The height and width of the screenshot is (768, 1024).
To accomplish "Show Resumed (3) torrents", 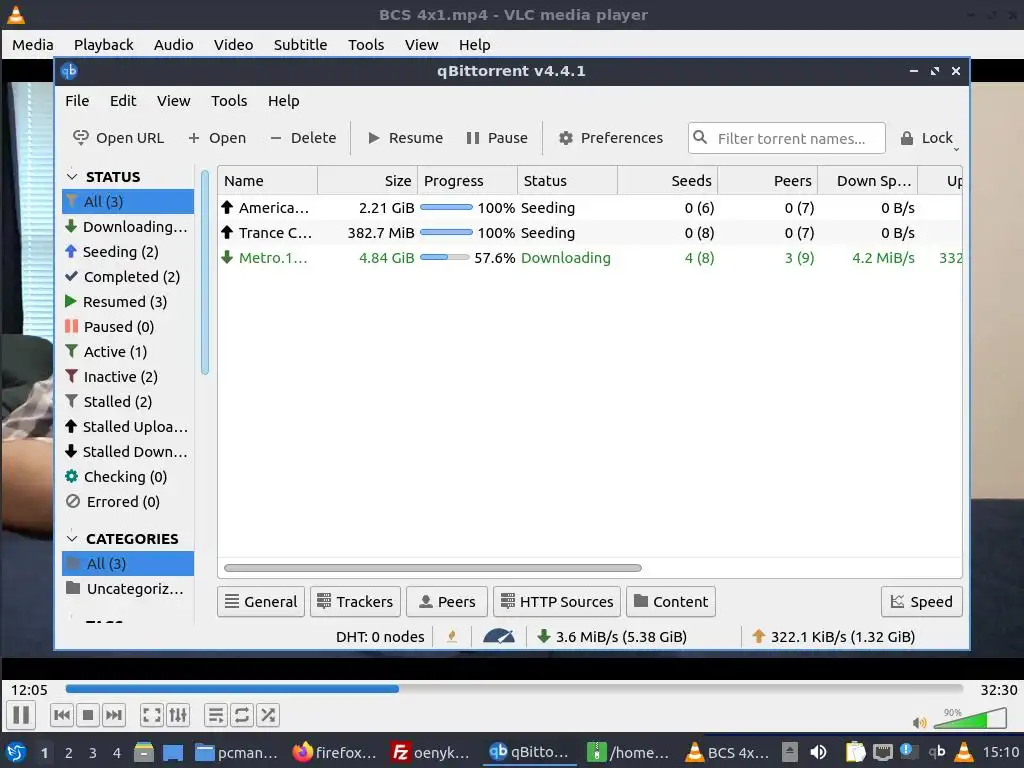I will [128, 302].
